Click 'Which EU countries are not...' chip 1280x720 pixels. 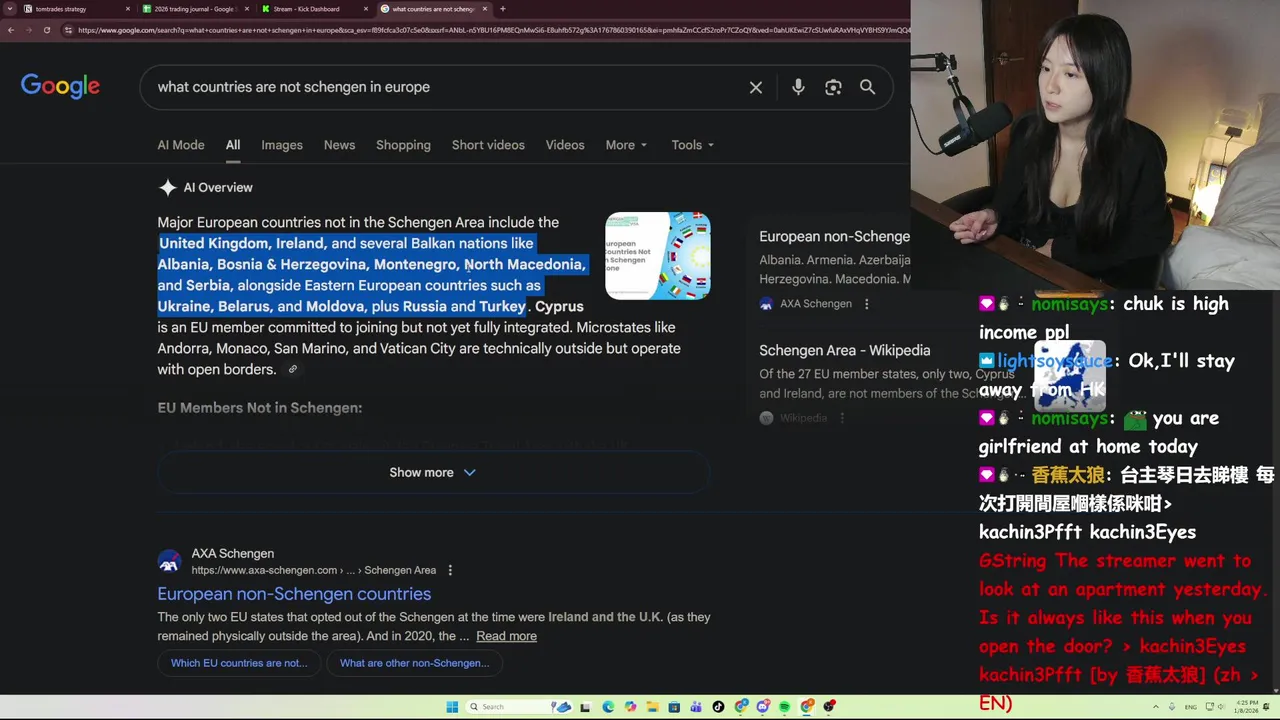click(x=239, y=663)
